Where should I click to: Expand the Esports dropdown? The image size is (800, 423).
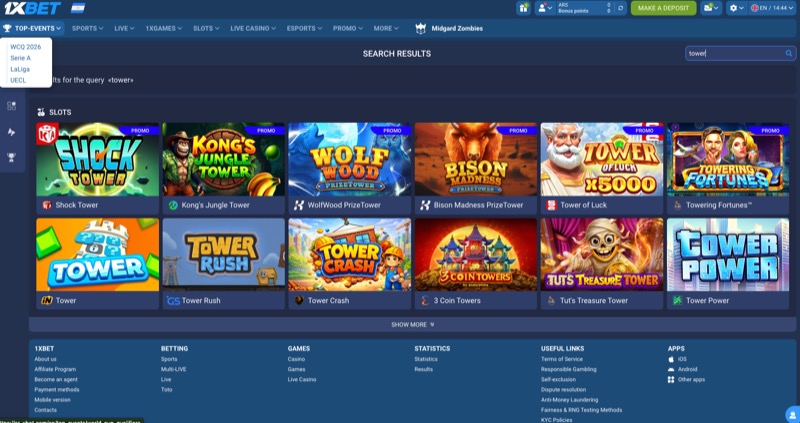[x=304, y=29]
